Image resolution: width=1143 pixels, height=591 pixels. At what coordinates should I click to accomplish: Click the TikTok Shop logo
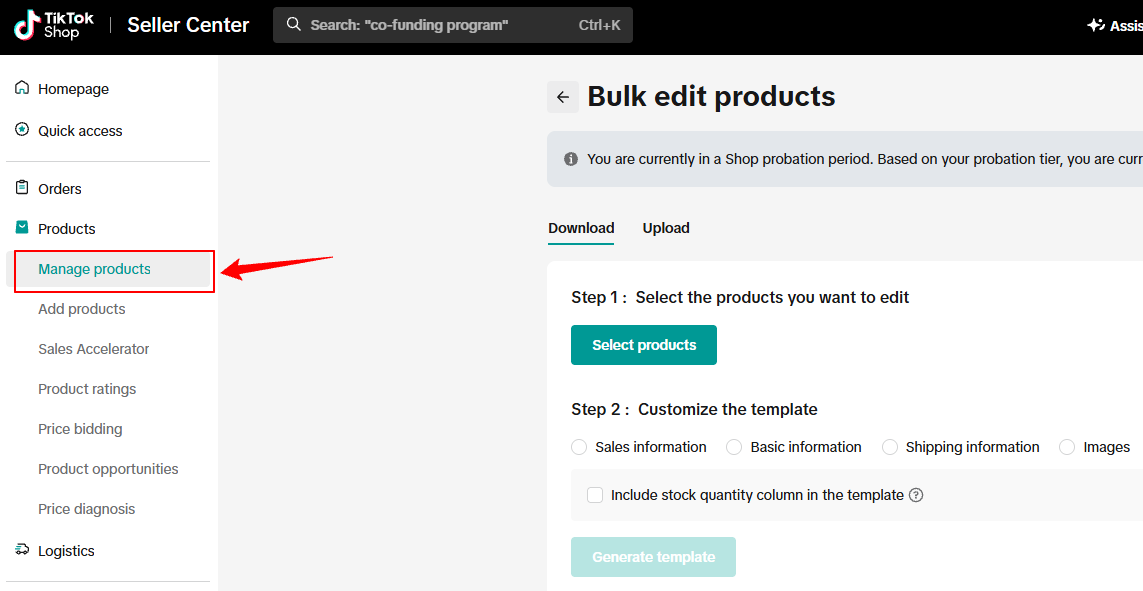(53, 25)
